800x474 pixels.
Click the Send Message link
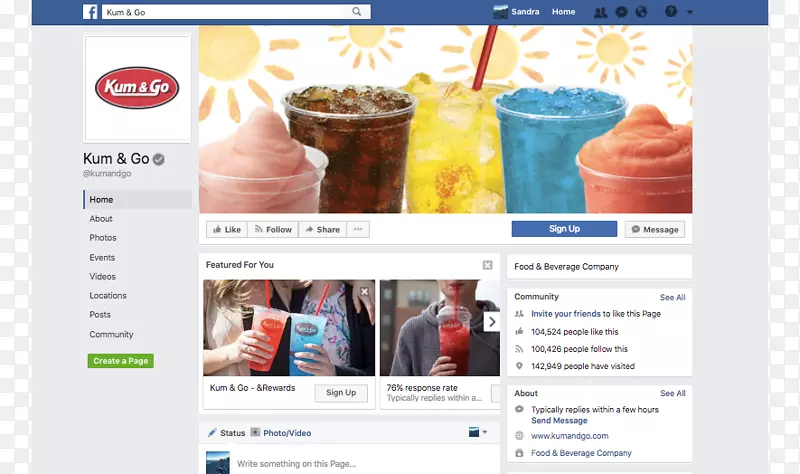pyautogui.click(x=559, y=420)
